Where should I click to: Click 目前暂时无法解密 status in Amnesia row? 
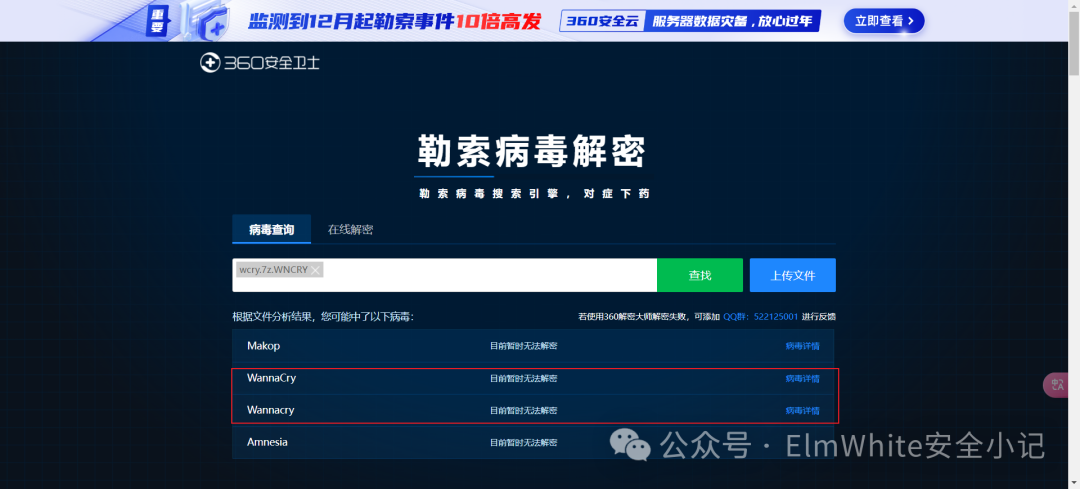tap(523, 442)
